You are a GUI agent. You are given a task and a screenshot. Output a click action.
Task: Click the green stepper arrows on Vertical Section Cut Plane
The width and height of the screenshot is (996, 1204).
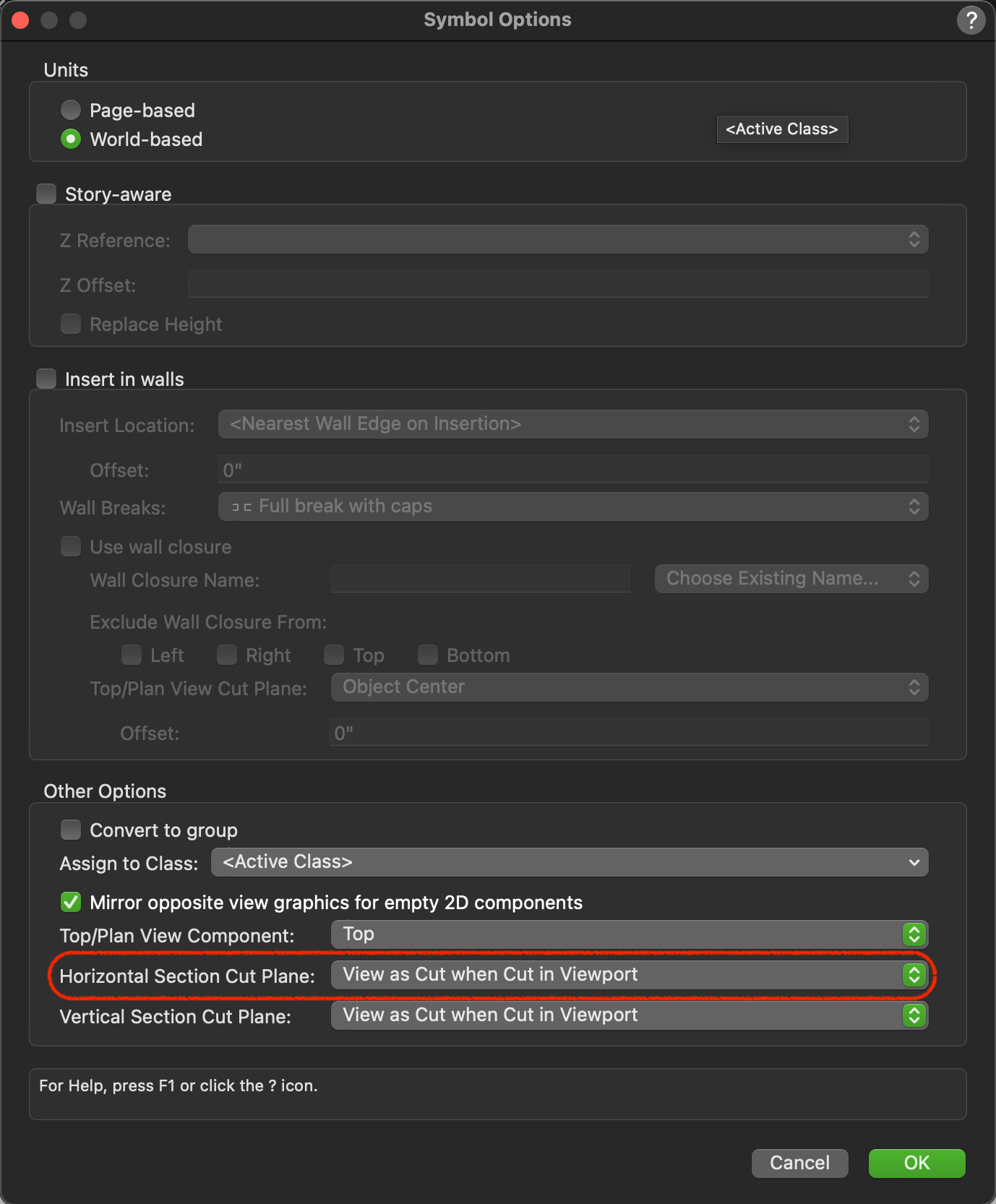[914, 1015]
